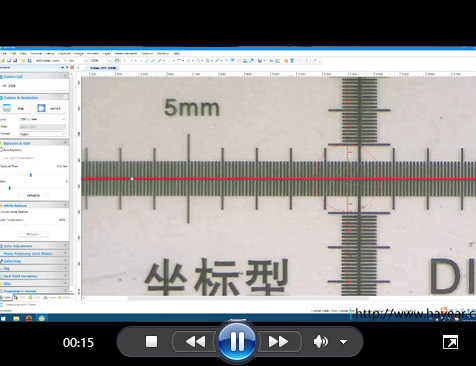Collapse the Exposure & Gain section
The width and height of the screenshot is (476, 366).
(x=65, y=143)
